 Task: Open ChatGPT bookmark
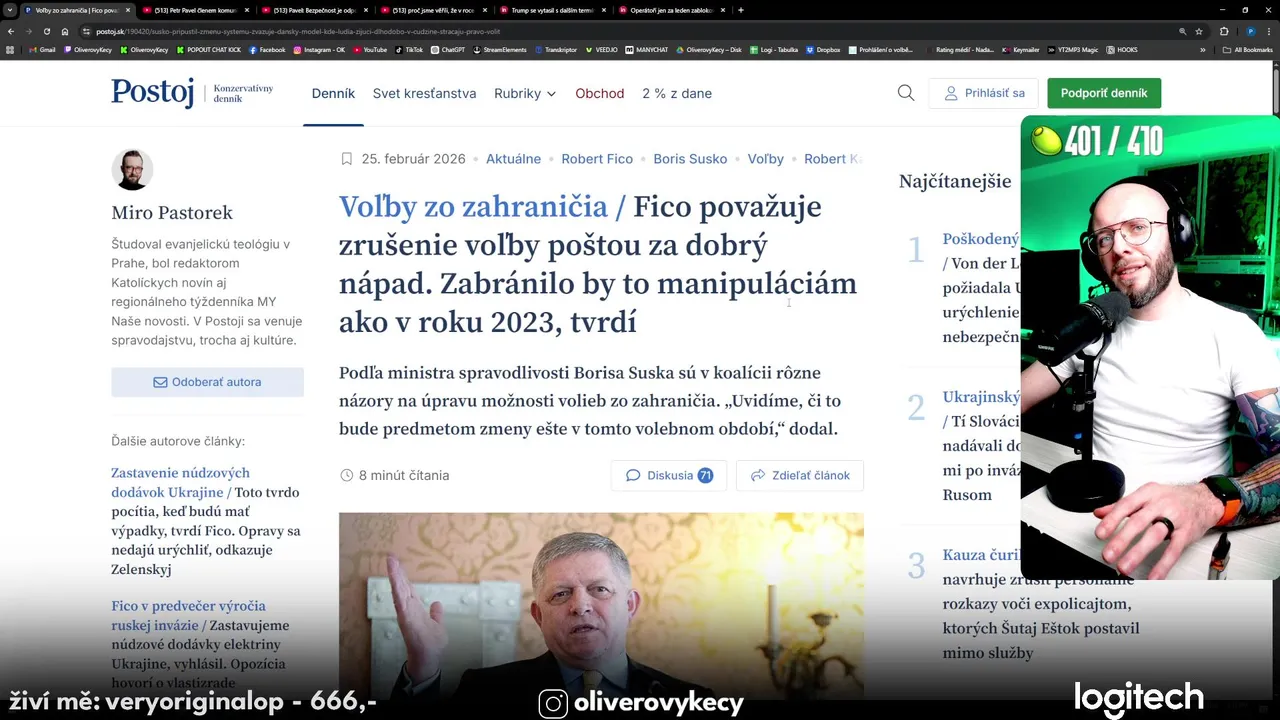click(448, 49)
